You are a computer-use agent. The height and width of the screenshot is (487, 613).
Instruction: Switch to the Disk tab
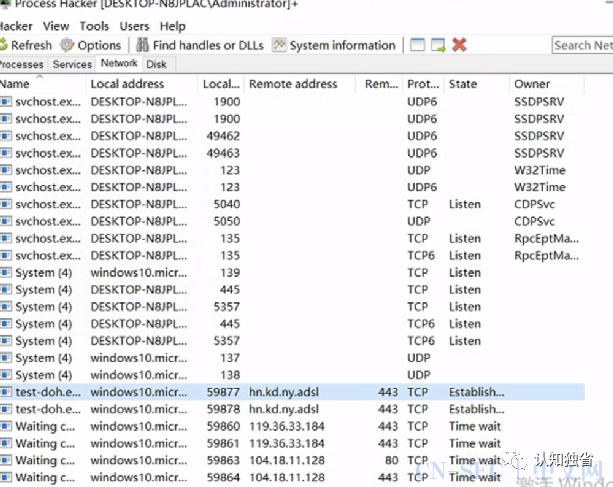point(156,64)
